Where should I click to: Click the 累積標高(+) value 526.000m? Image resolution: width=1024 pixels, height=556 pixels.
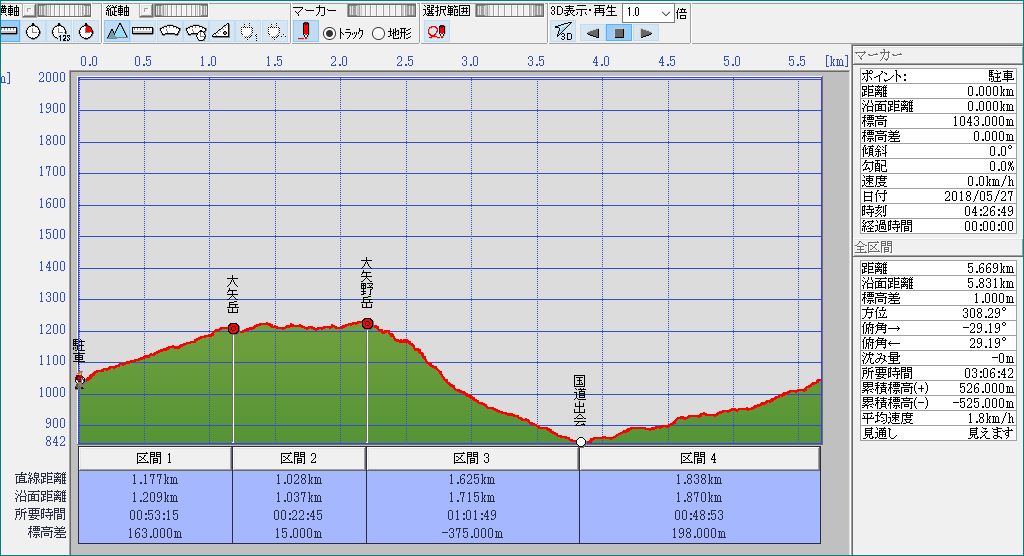[x=986, y=388]
